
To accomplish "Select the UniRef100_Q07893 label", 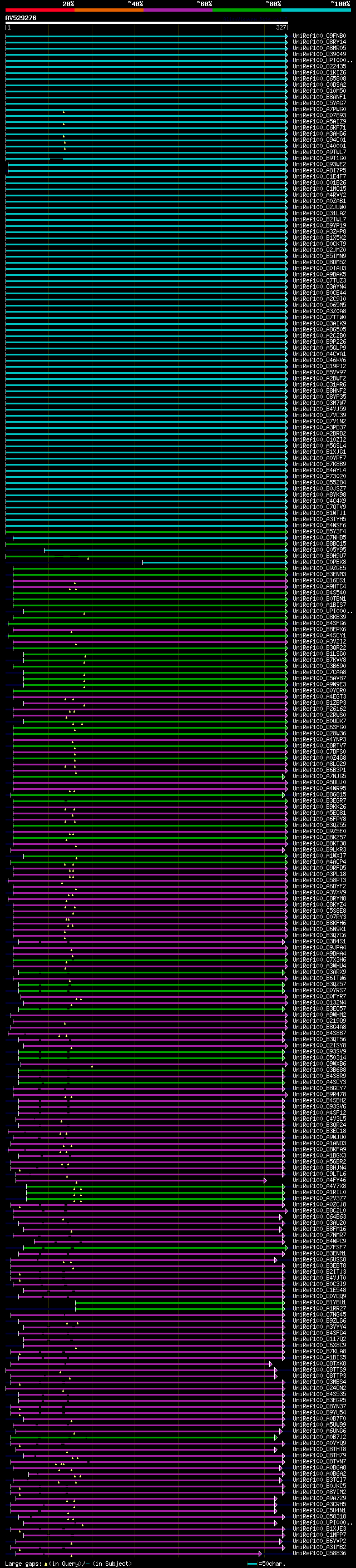I will [319, 115].
